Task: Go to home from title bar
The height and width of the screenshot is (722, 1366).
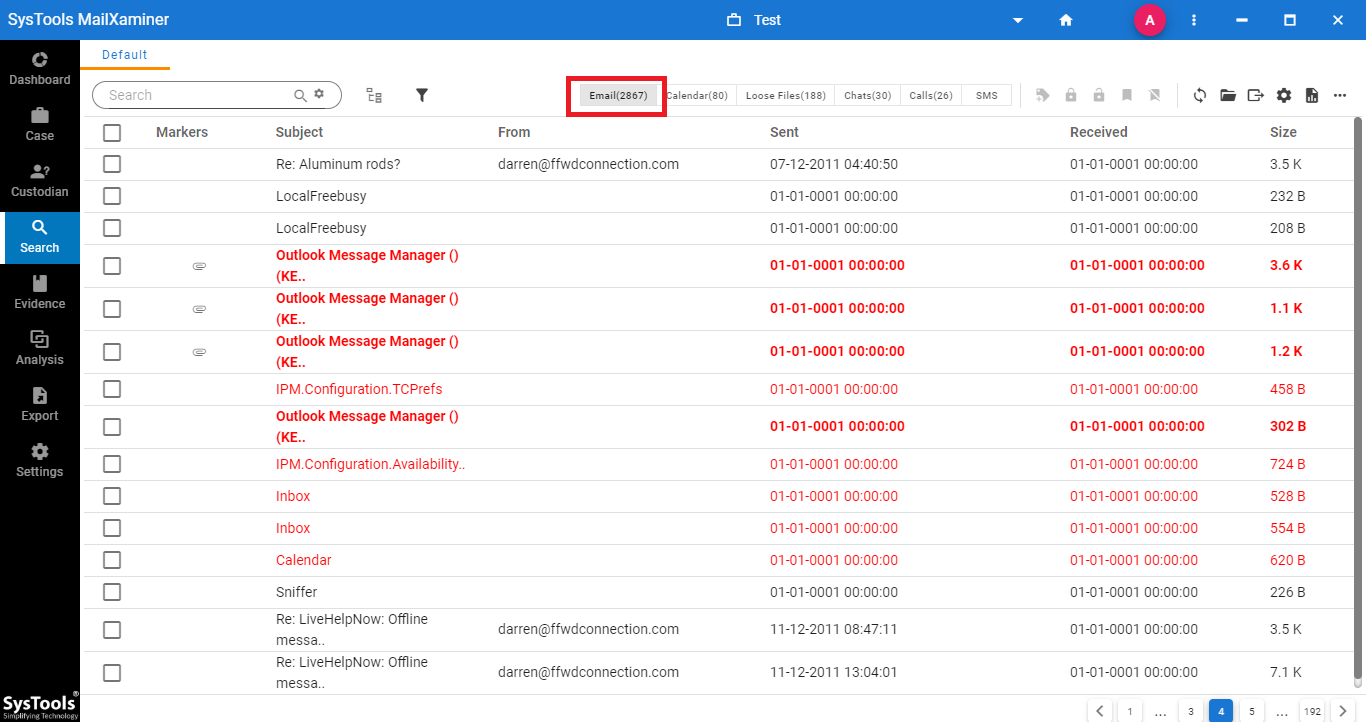Action: [x=1066, y=20]
